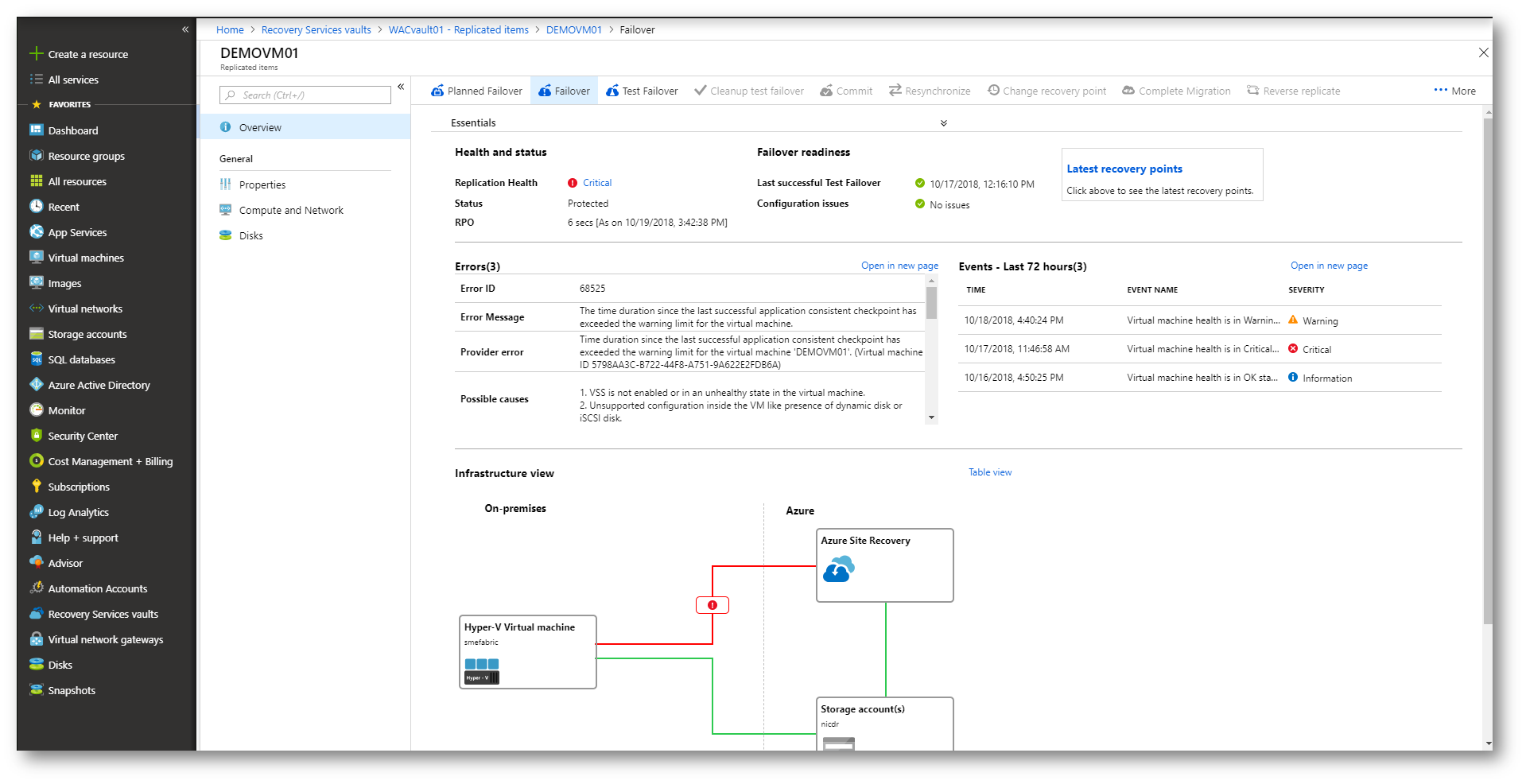Open Recovery Services vaults breadcrumb

pyautogui.click(x=316, y=29)
